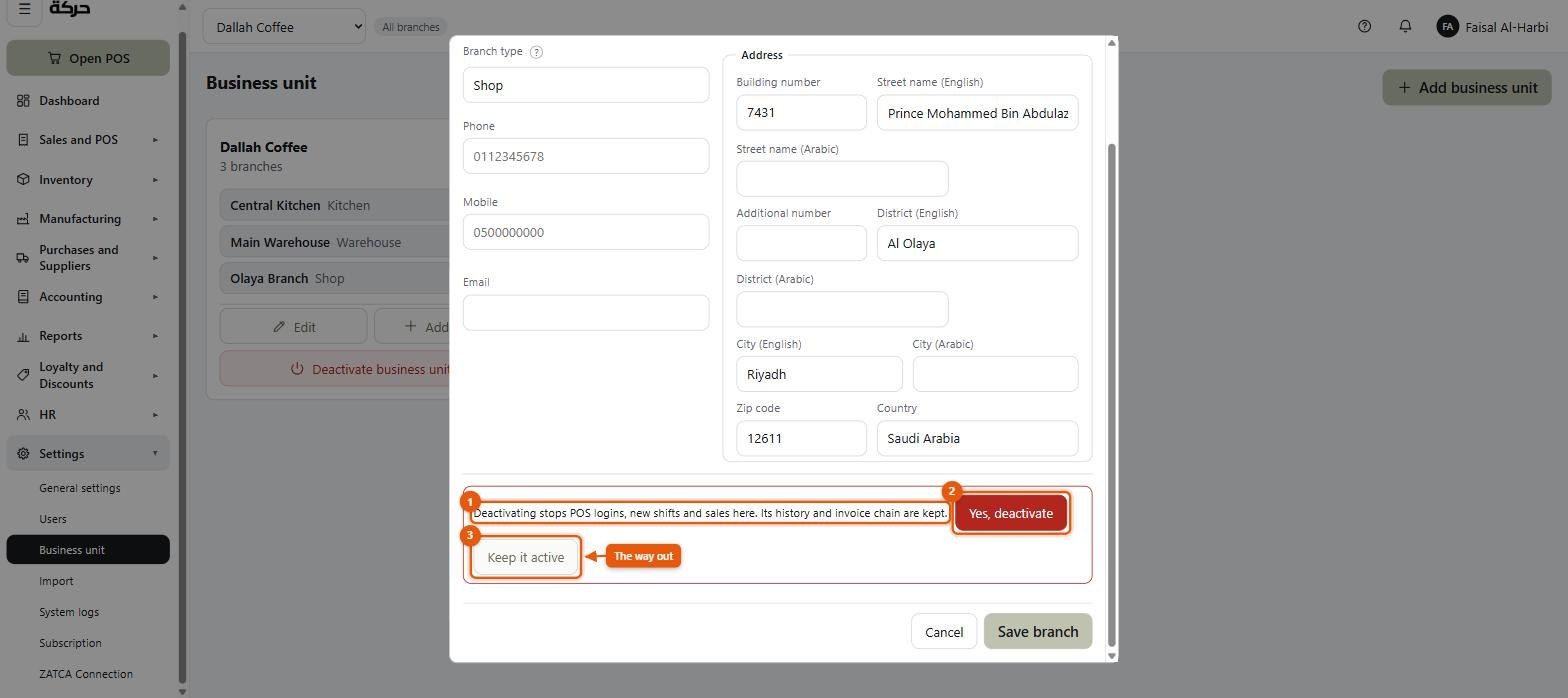The image size is (1568, 698).
Task: Click the All branches badge
Action: click(x=411, y=27)
